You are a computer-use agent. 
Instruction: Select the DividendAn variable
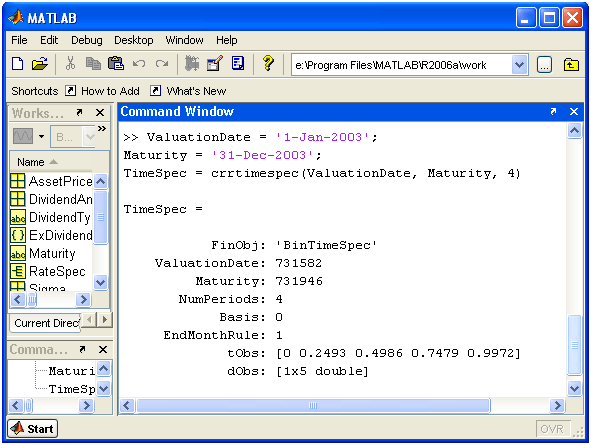click(x=51, y=199)
